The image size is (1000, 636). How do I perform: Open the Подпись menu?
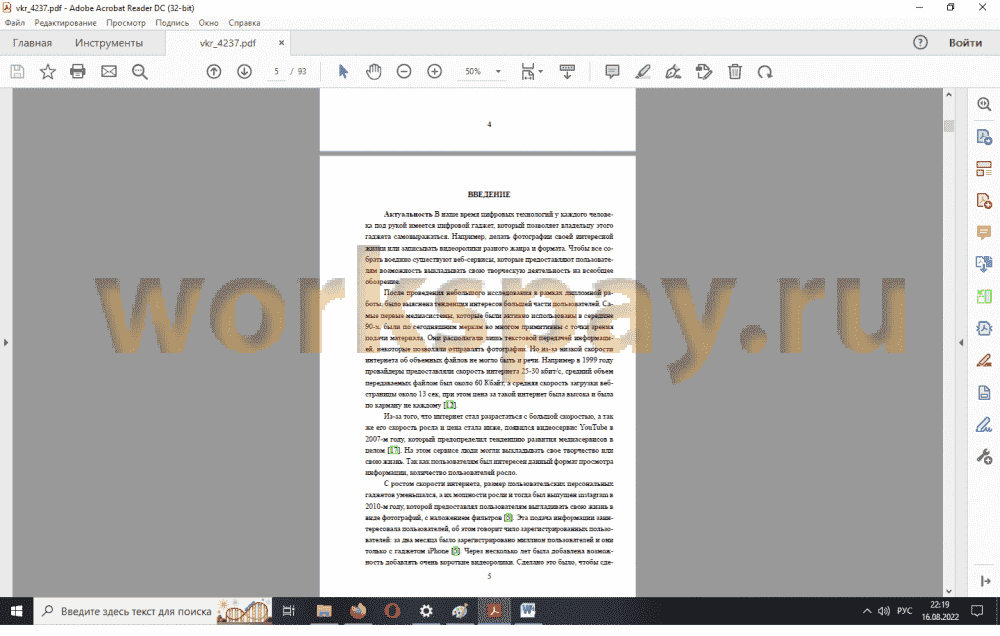[x=172, y=22]
